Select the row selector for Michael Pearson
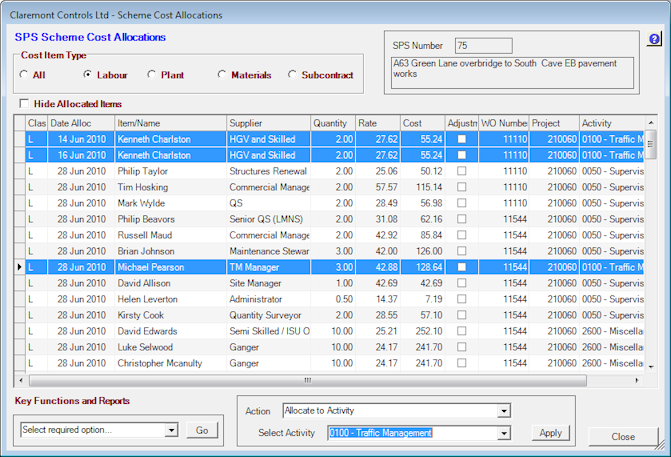 [20, 267]
